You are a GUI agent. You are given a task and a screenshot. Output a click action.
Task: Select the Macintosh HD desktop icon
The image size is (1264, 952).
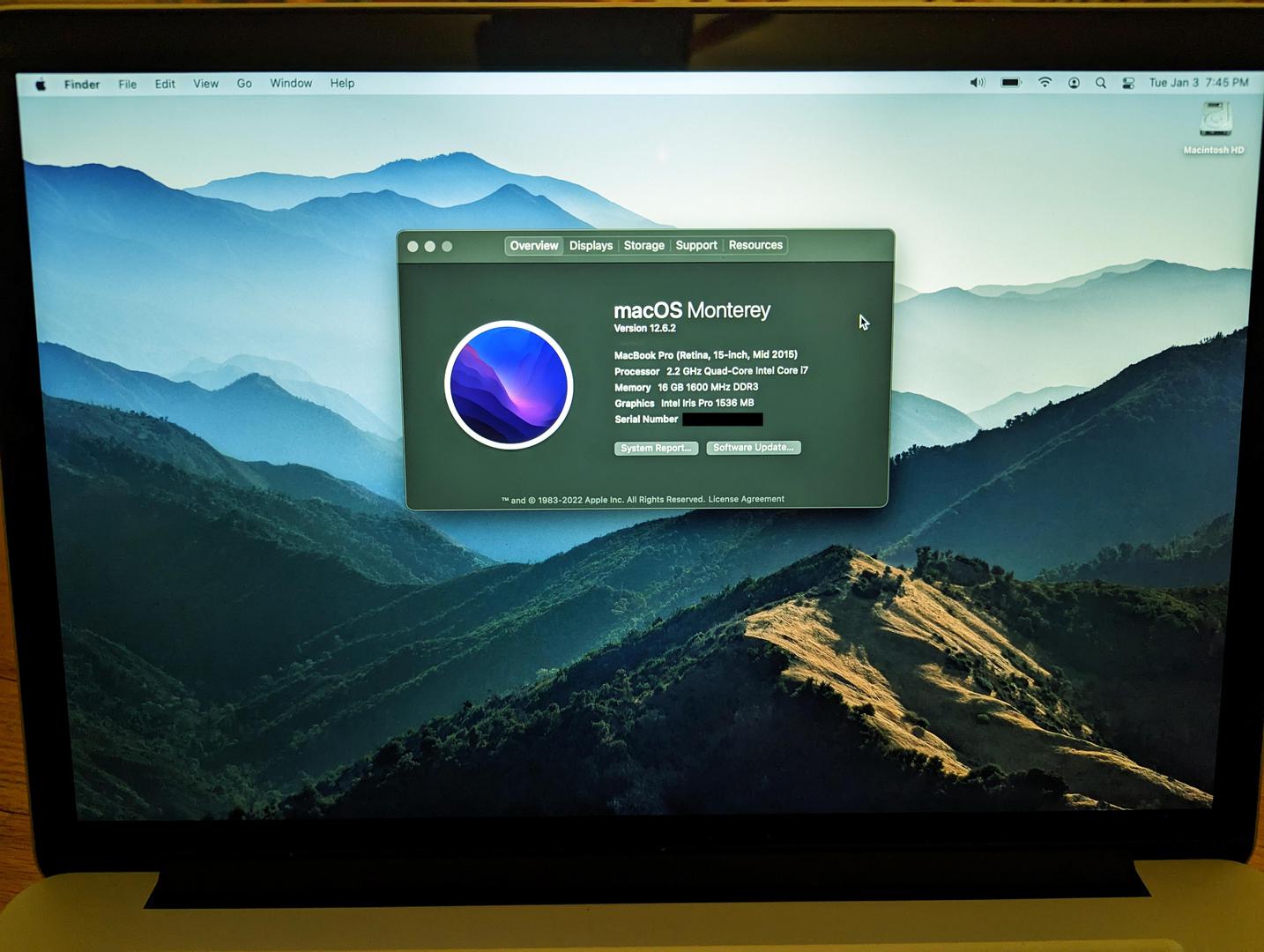1214,129
